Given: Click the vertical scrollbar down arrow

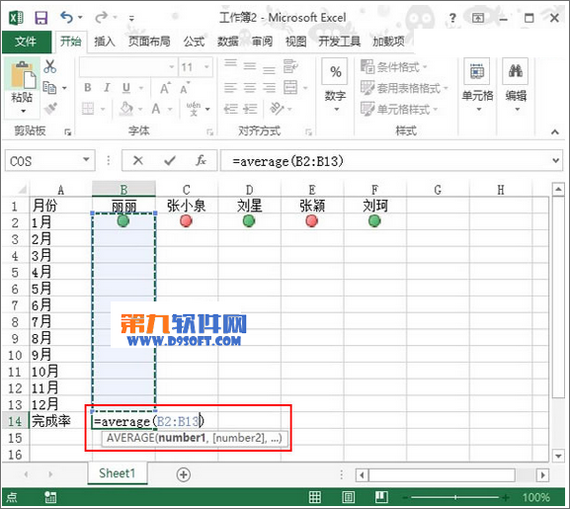Looking at the screenshot, I should [x=558, y=455].
